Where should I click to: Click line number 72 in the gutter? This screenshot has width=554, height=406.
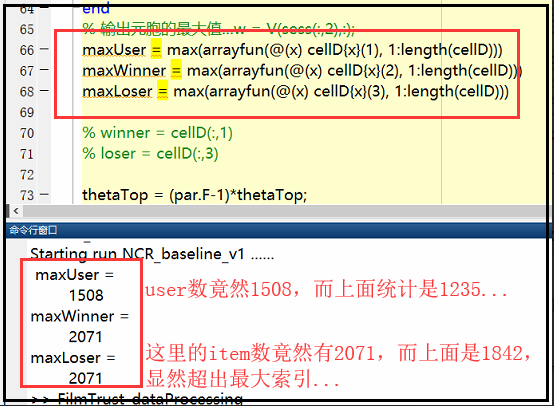pos(27,175)
